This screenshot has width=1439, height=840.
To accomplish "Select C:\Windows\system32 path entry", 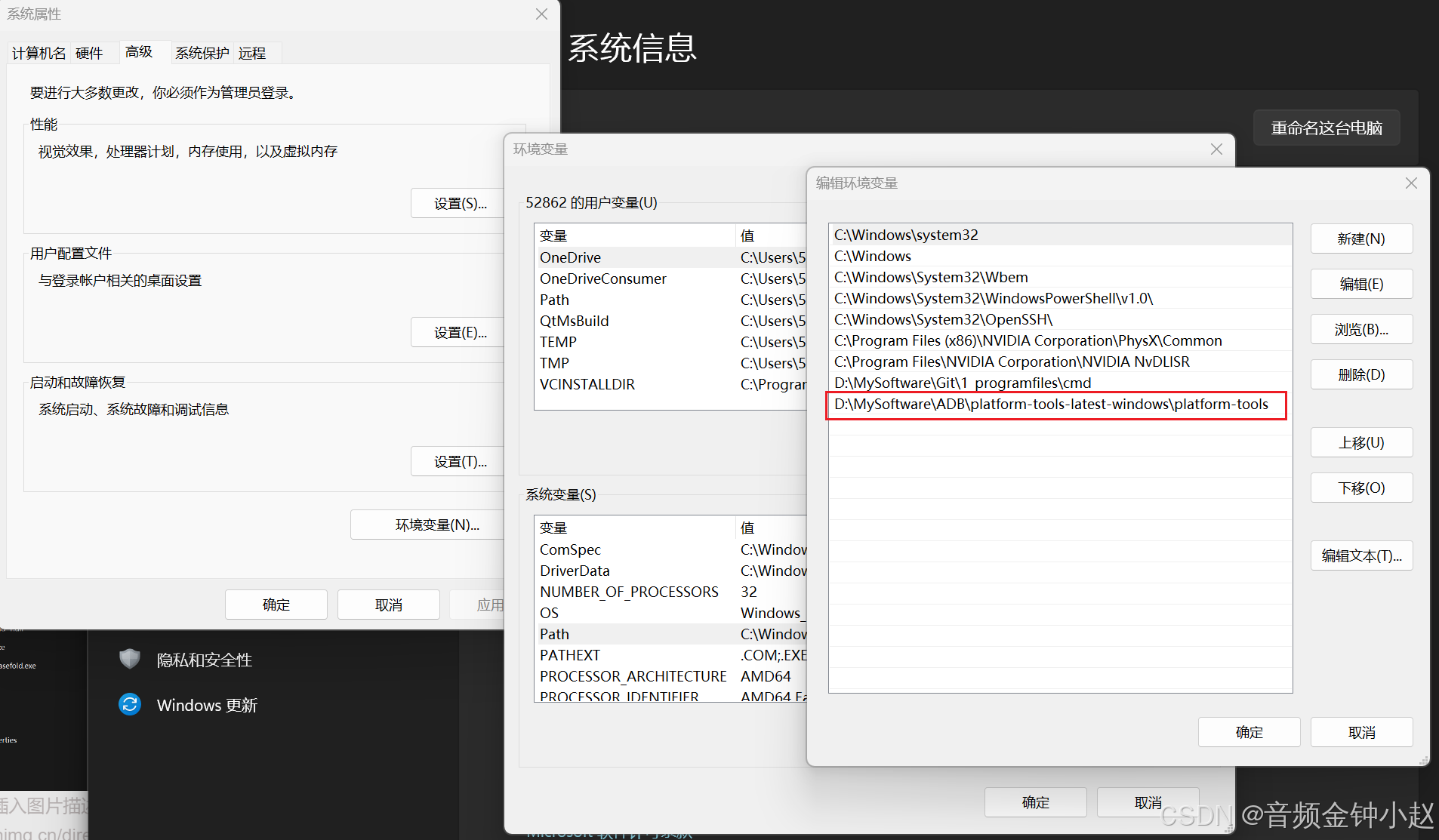I will pos(1060,235).
